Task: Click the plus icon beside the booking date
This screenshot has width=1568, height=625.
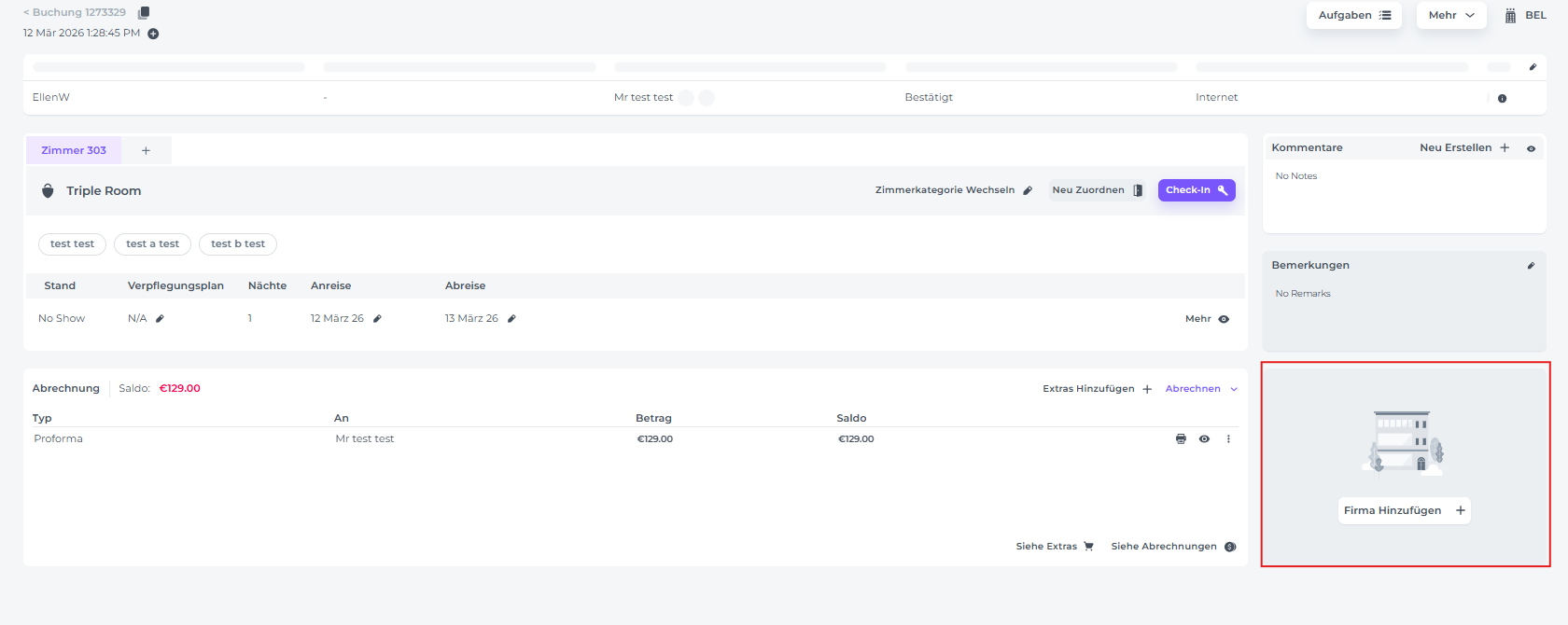Action: (153, 34)
